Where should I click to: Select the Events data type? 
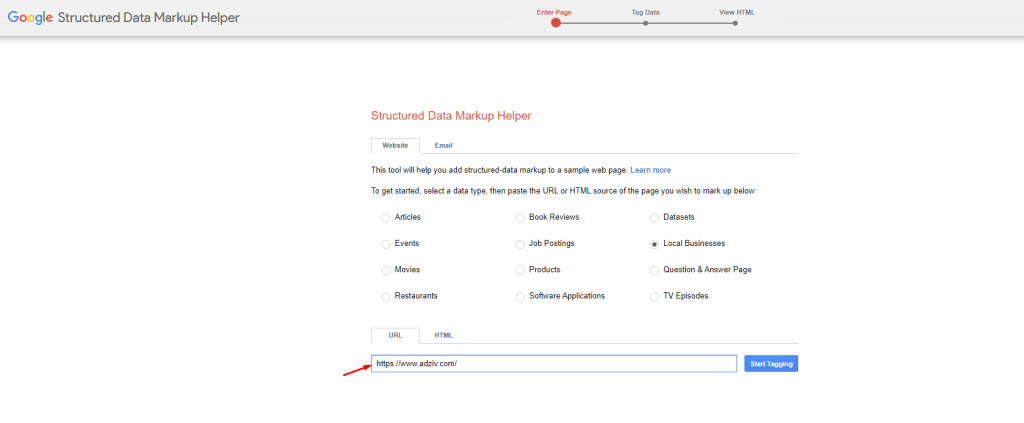click(386, 244)
